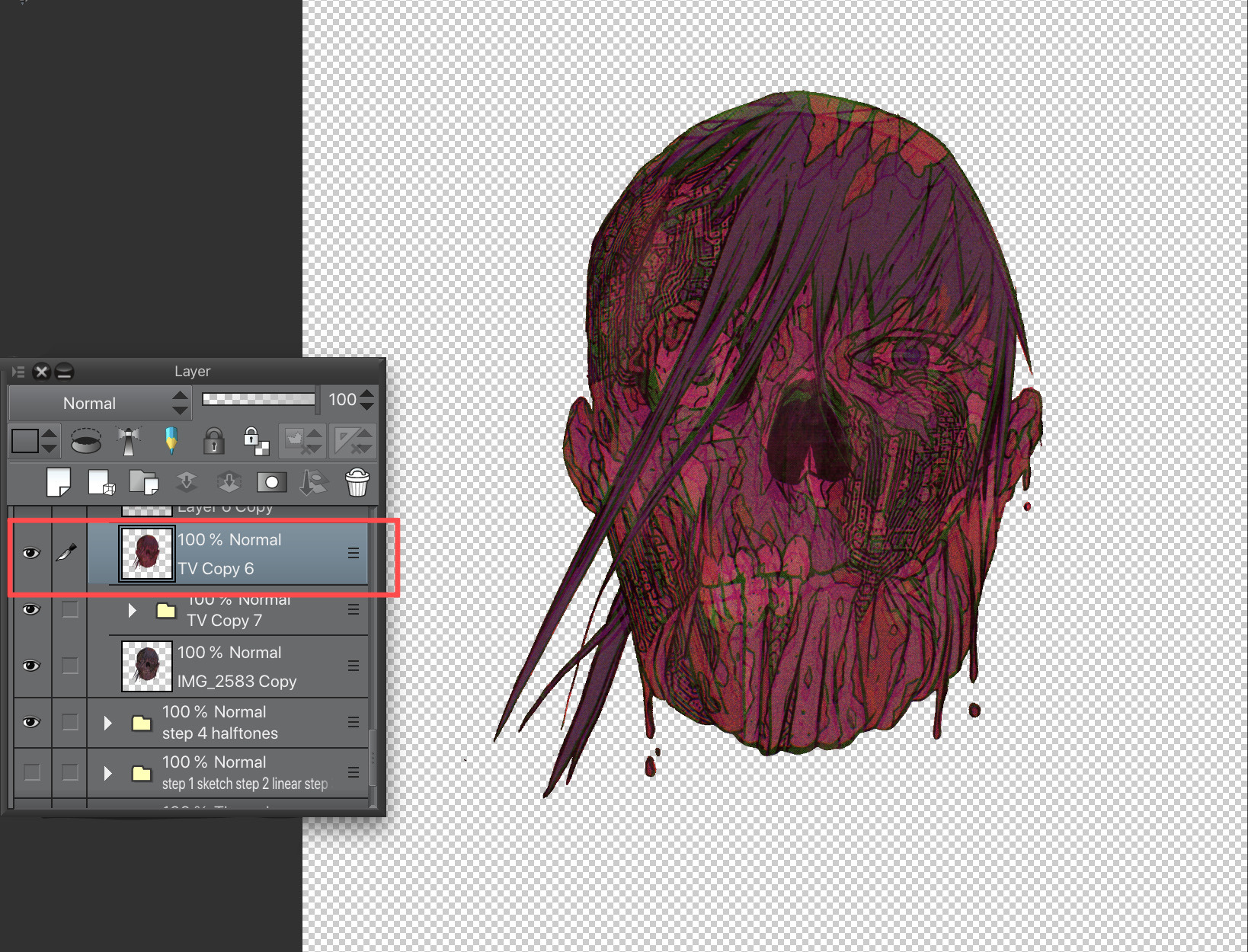Hide the IMG_2583 Copy layer
Viewport: 1248px width, 952px height.
pyautogui.click(x=31, y=666)
